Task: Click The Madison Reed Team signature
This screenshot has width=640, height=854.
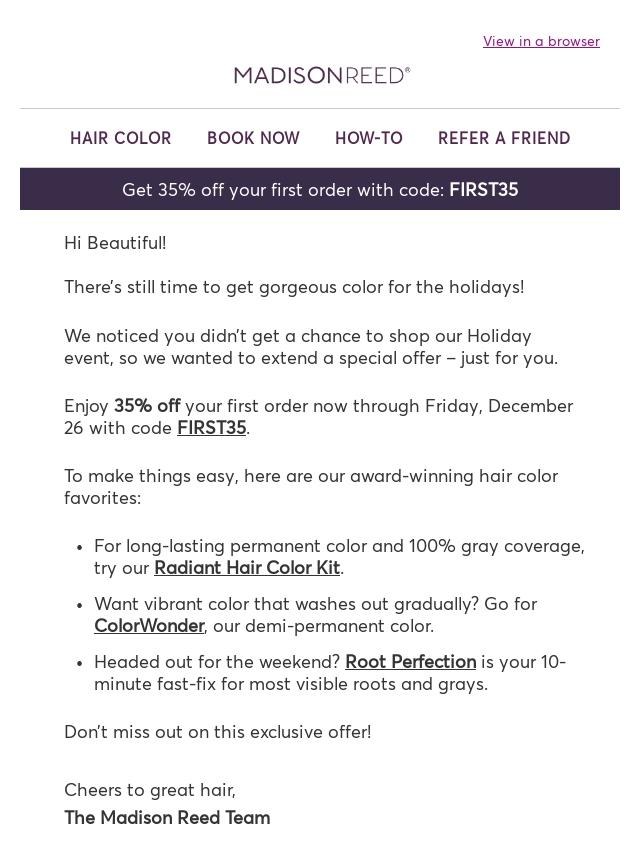Action: 167,818
